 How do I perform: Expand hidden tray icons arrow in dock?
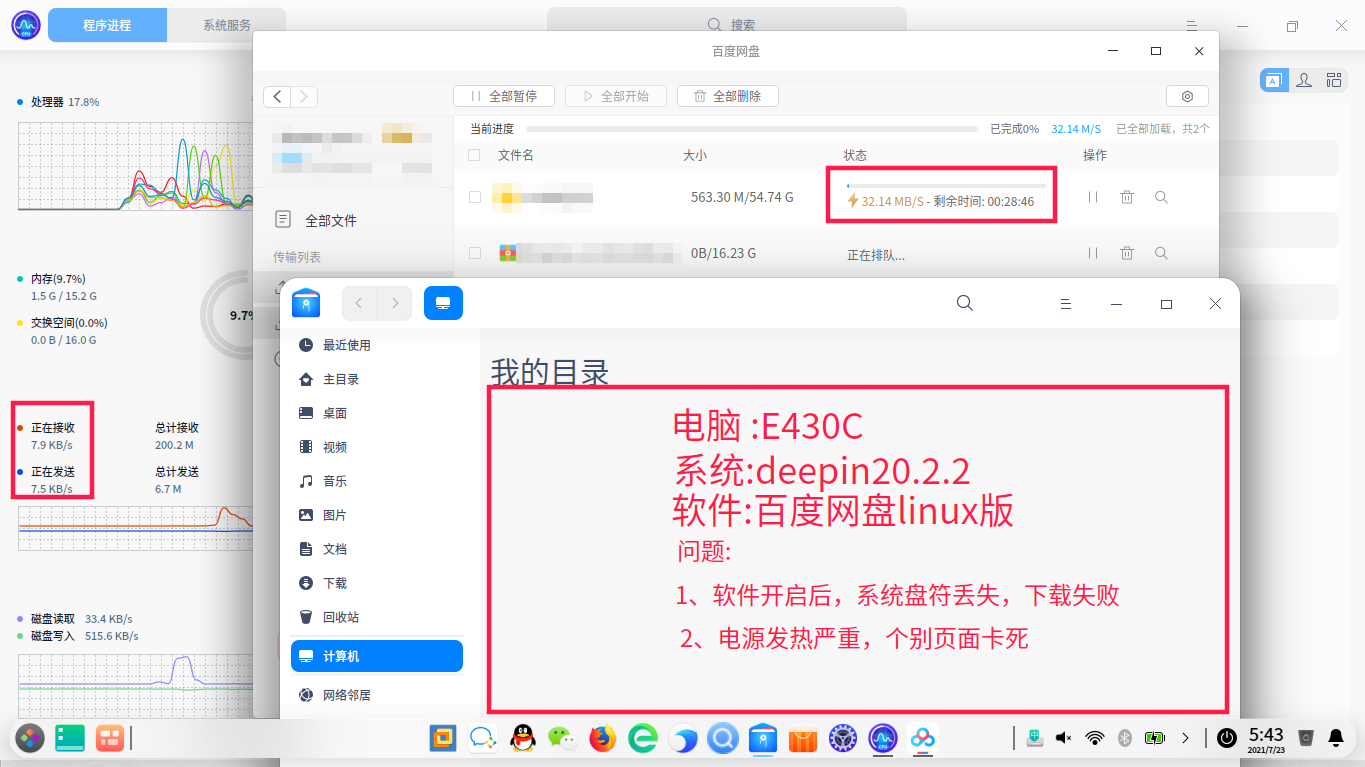pos(1186,738)
